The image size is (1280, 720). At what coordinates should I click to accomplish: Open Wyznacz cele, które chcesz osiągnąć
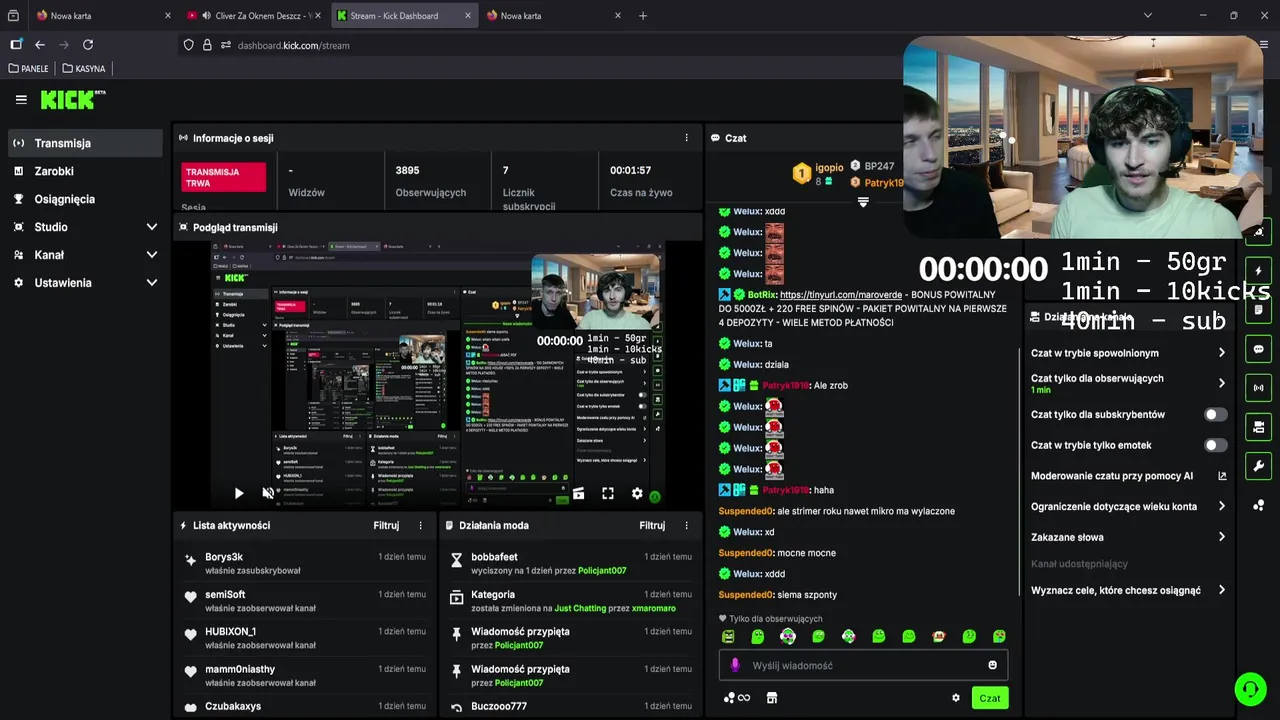1129,590
